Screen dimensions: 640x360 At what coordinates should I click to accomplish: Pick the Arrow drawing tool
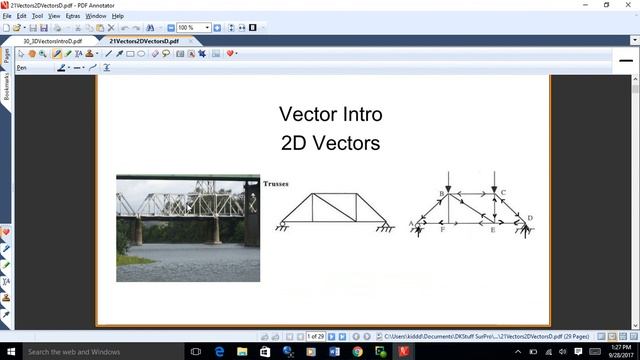point(119,53)
